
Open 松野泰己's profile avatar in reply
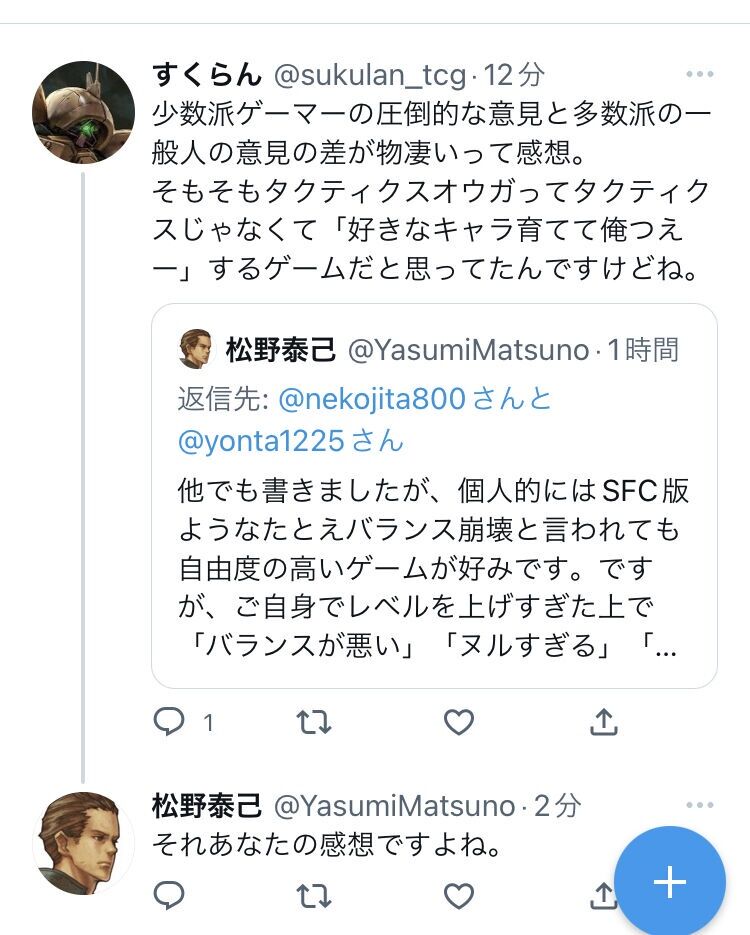coord(84,842)
